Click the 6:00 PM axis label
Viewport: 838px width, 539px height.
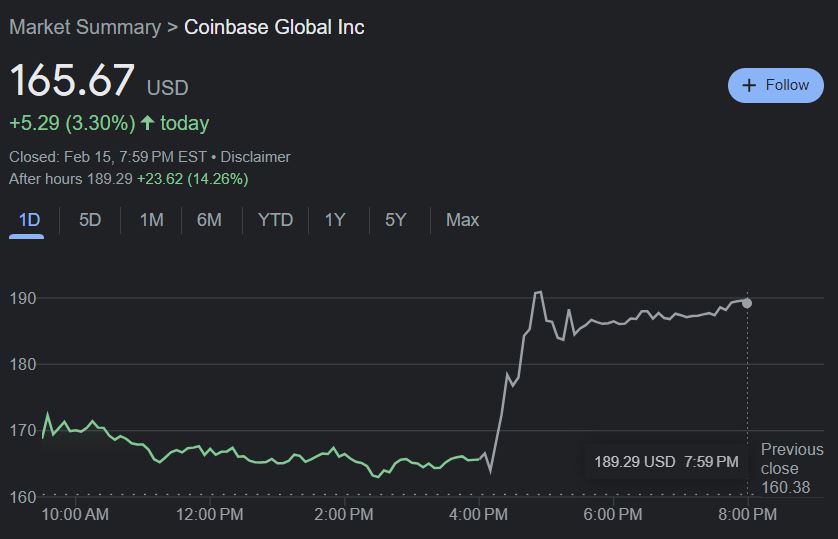click(612, 514)
